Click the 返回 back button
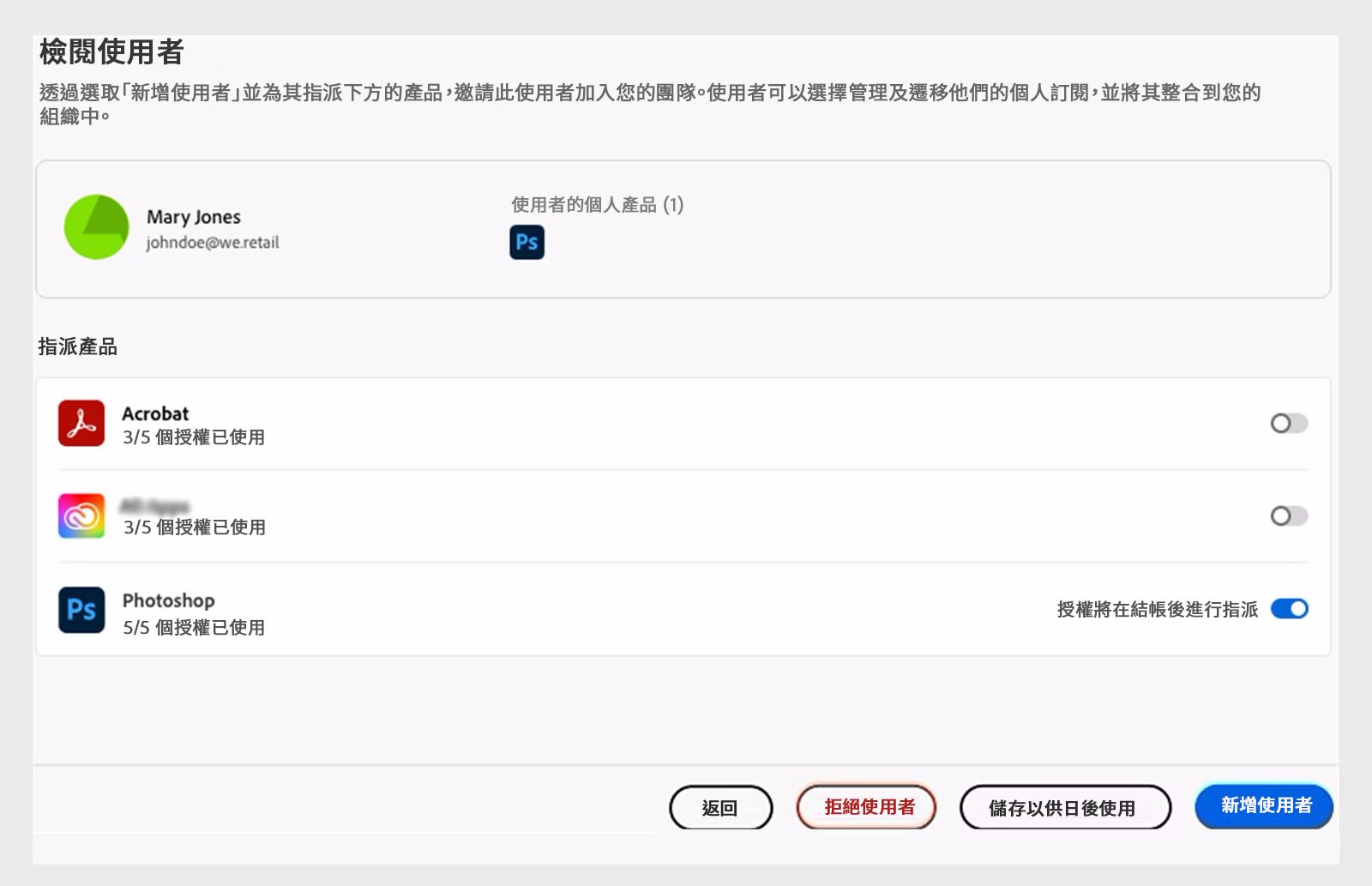Image resolution: width=1372 pixels, height=886 pixels. pyautogui.click(x=720, y=808)
